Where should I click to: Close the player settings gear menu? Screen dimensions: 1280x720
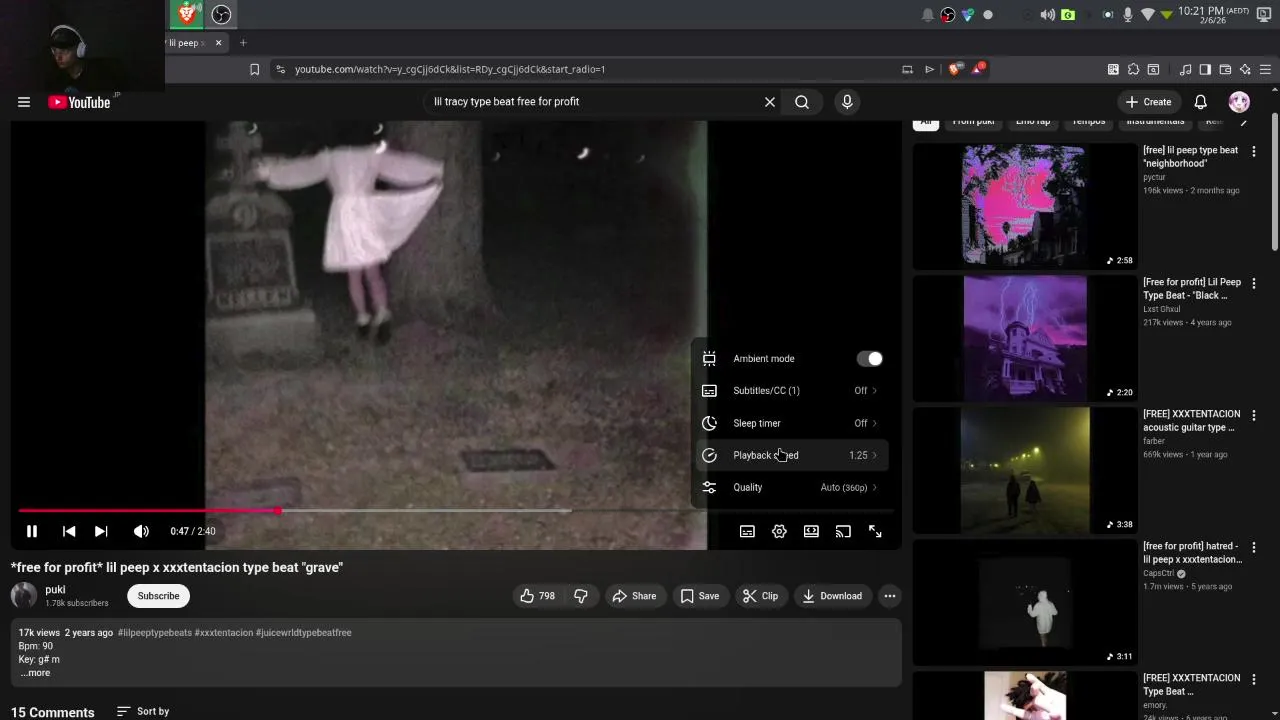click(779, 531)
